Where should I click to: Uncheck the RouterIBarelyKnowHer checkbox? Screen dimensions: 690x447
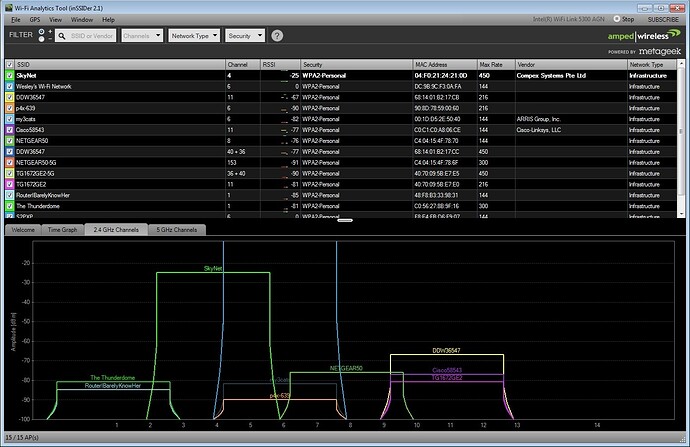[10, 195]
